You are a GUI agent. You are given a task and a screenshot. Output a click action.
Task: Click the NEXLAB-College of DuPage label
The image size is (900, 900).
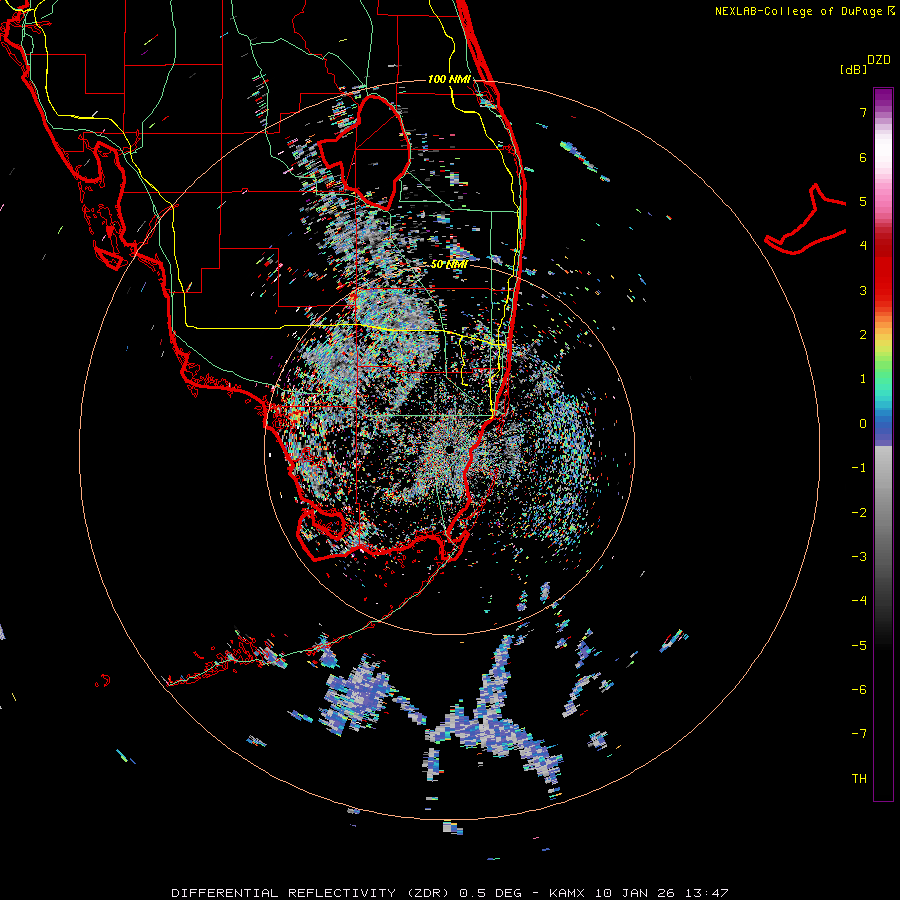click(x=801, y=11)
